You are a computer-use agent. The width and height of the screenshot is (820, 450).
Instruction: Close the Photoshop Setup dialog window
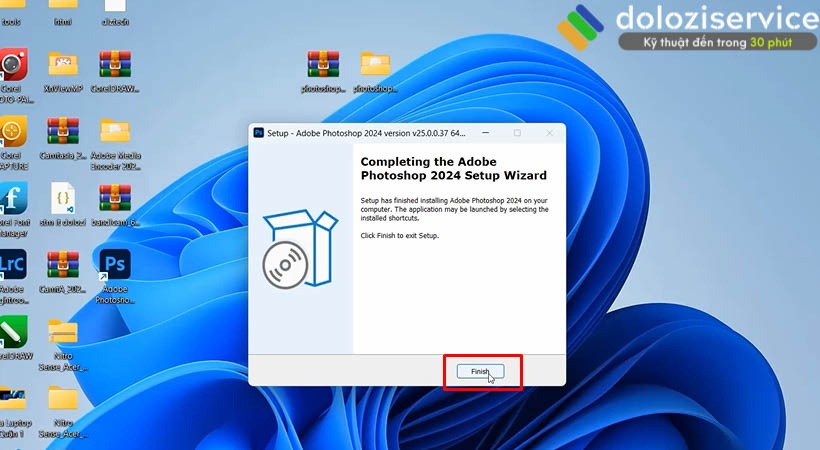tap(548, 132)
